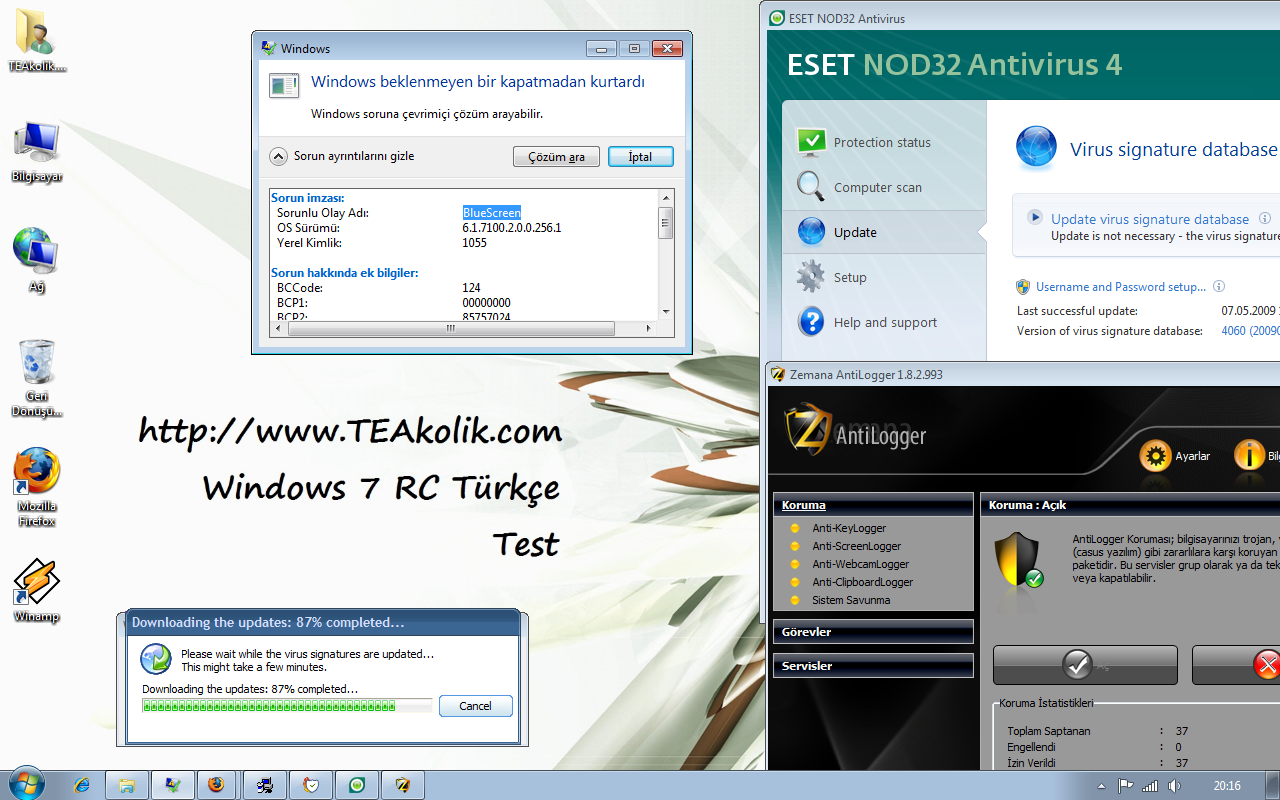1280x800 pixels.
Task: Open Internet Explorer from the taskbar
Action: pos(82,785)
